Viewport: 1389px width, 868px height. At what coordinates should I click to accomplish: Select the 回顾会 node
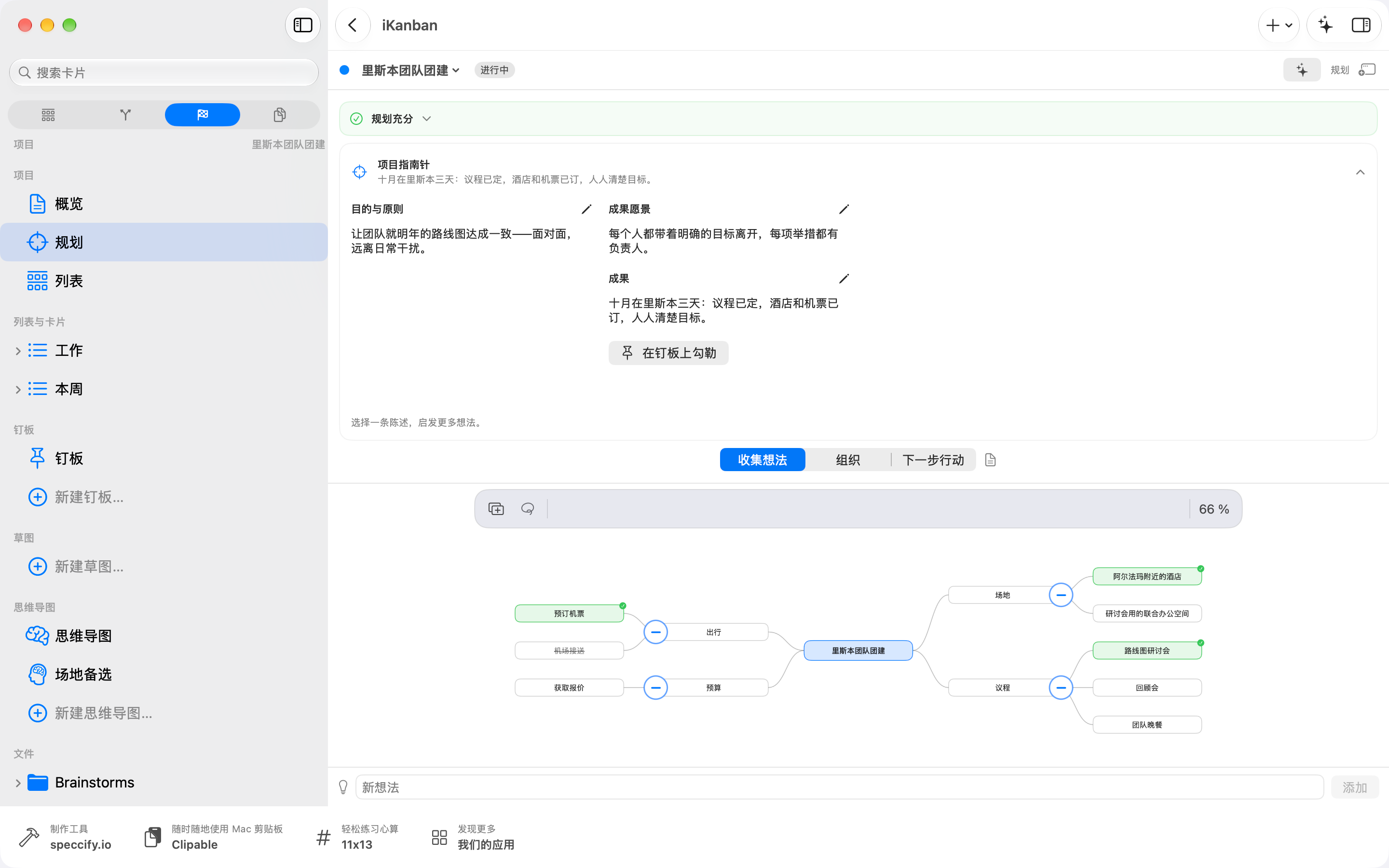pos(1147,687)
